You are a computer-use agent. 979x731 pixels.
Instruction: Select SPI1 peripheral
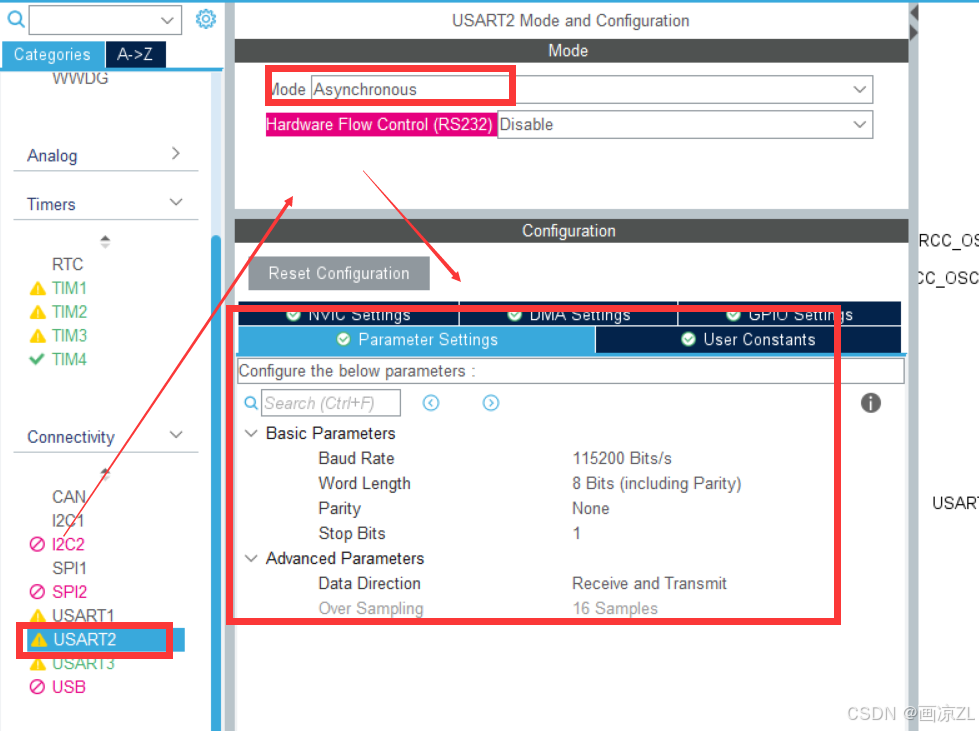pos(69,568)
